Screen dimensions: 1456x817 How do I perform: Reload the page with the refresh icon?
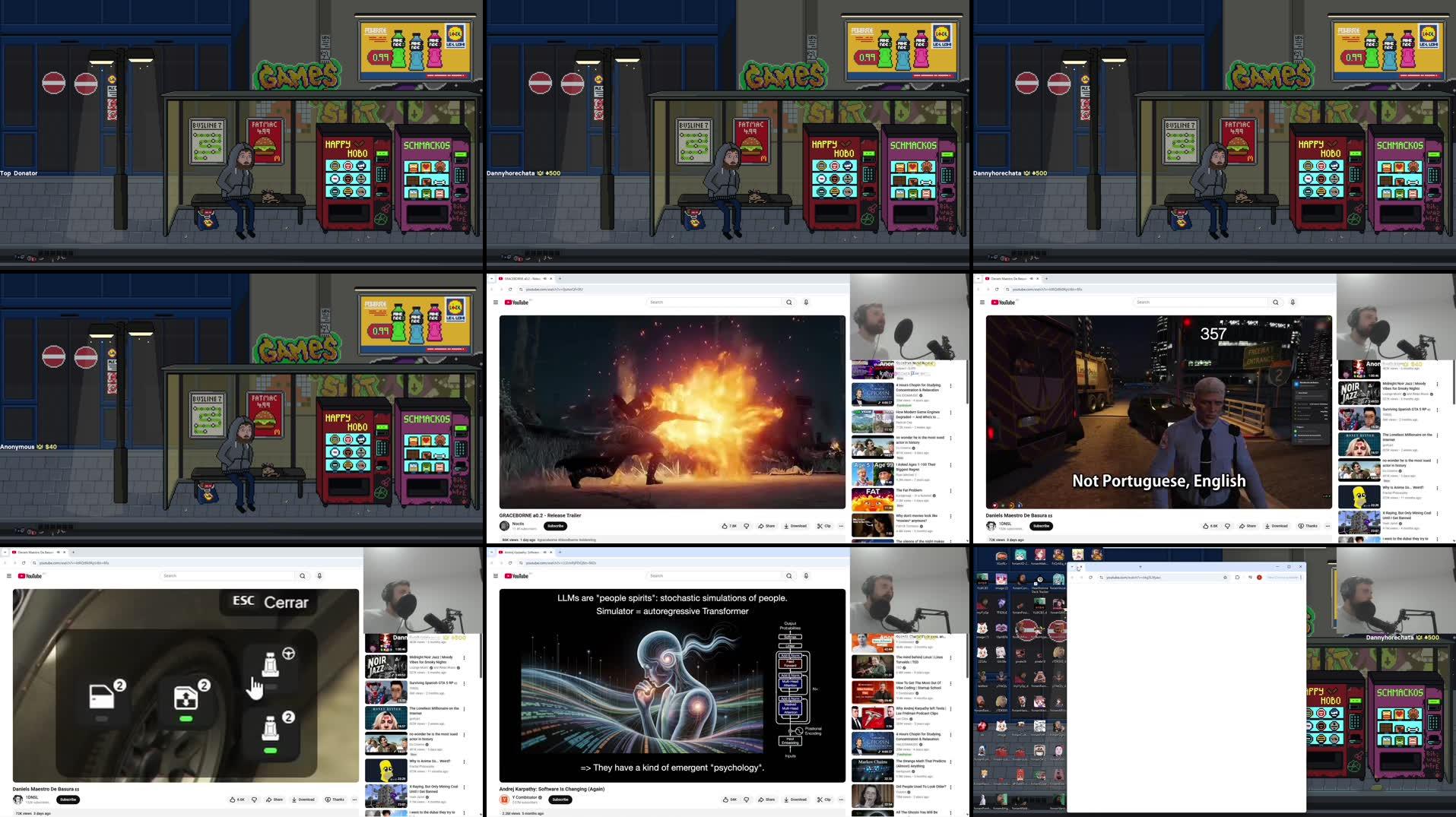[x=510, y=289]
